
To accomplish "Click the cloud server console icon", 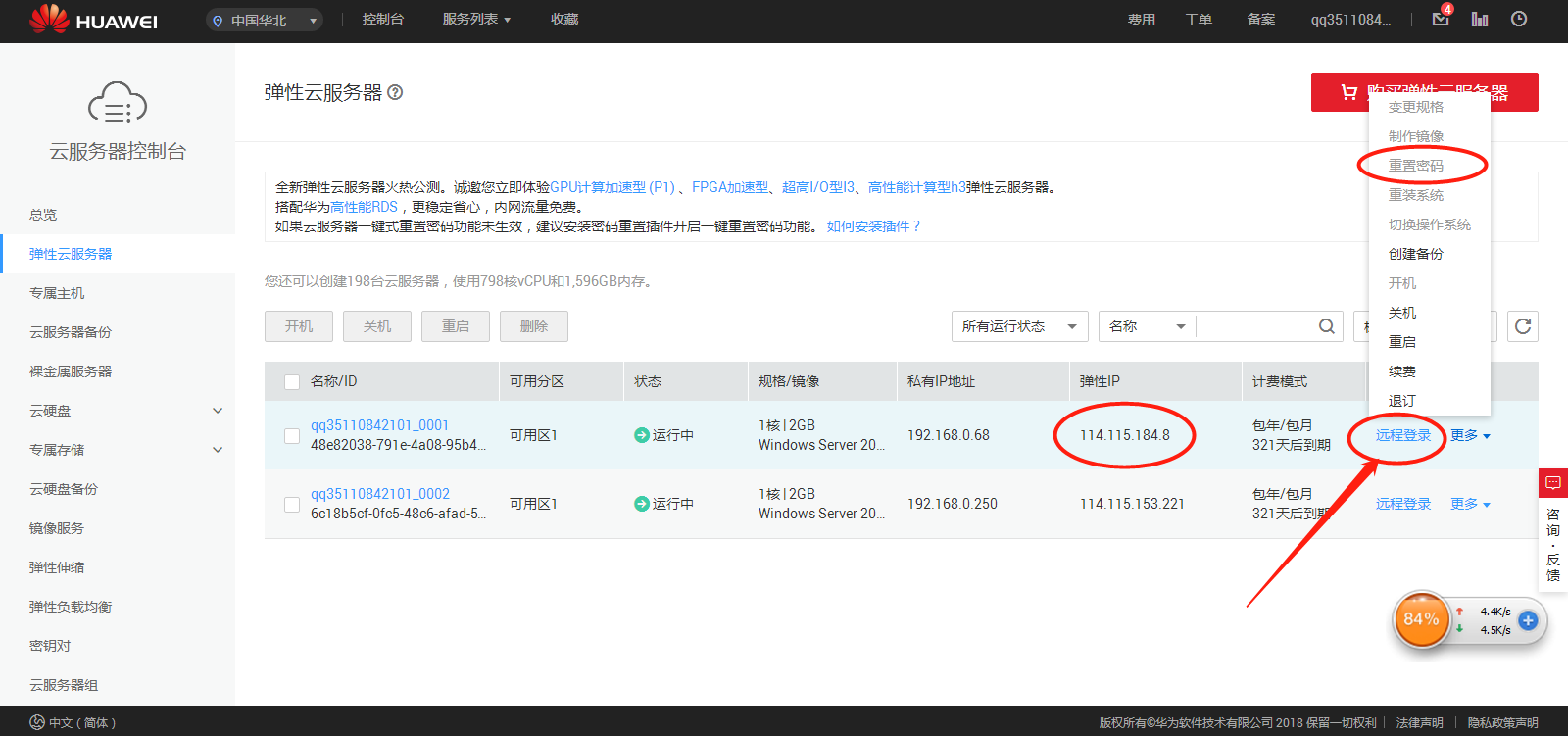I will tap(118, 102).
